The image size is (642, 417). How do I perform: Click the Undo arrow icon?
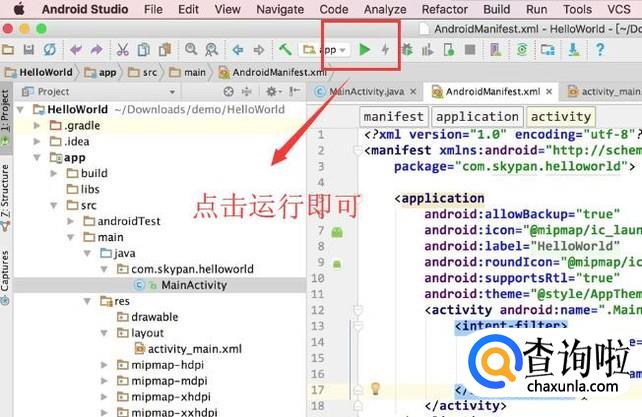75,50
